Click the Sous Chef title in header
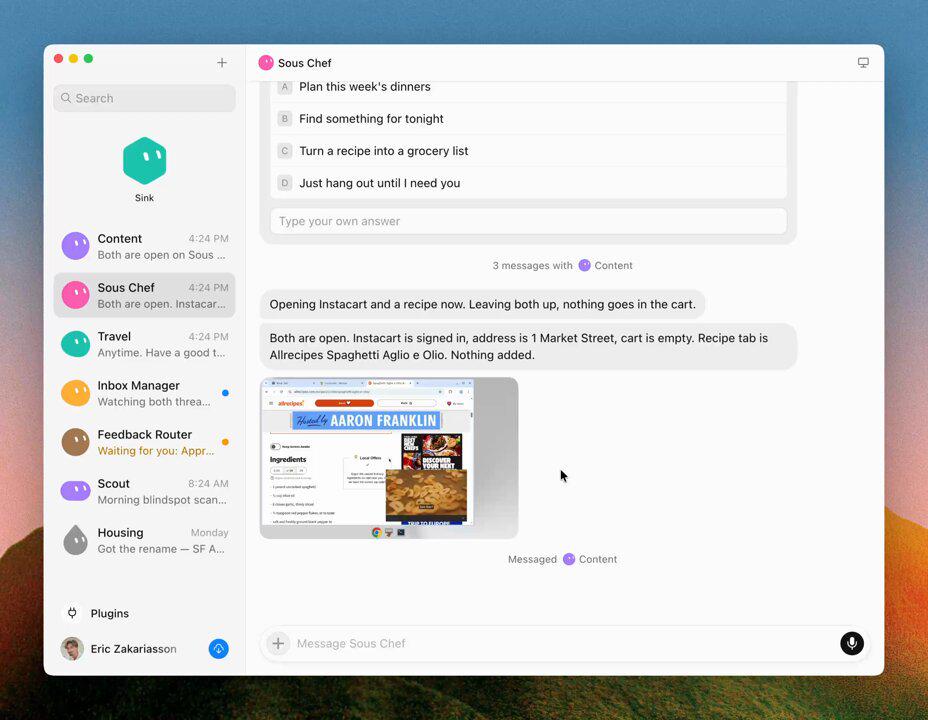The image size is (928, 720). tap(304, 63)
